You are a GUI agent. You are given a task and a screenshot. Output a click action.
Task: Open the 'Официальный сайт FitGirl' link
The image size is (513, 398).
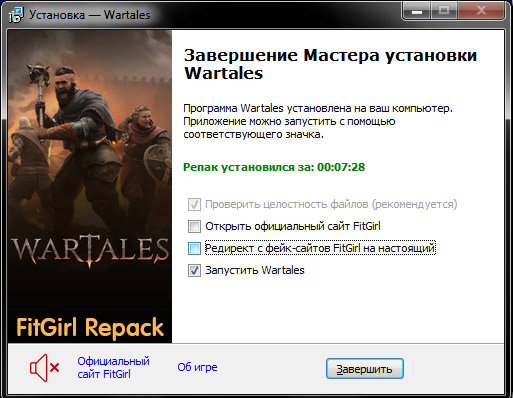pos(113,368)
